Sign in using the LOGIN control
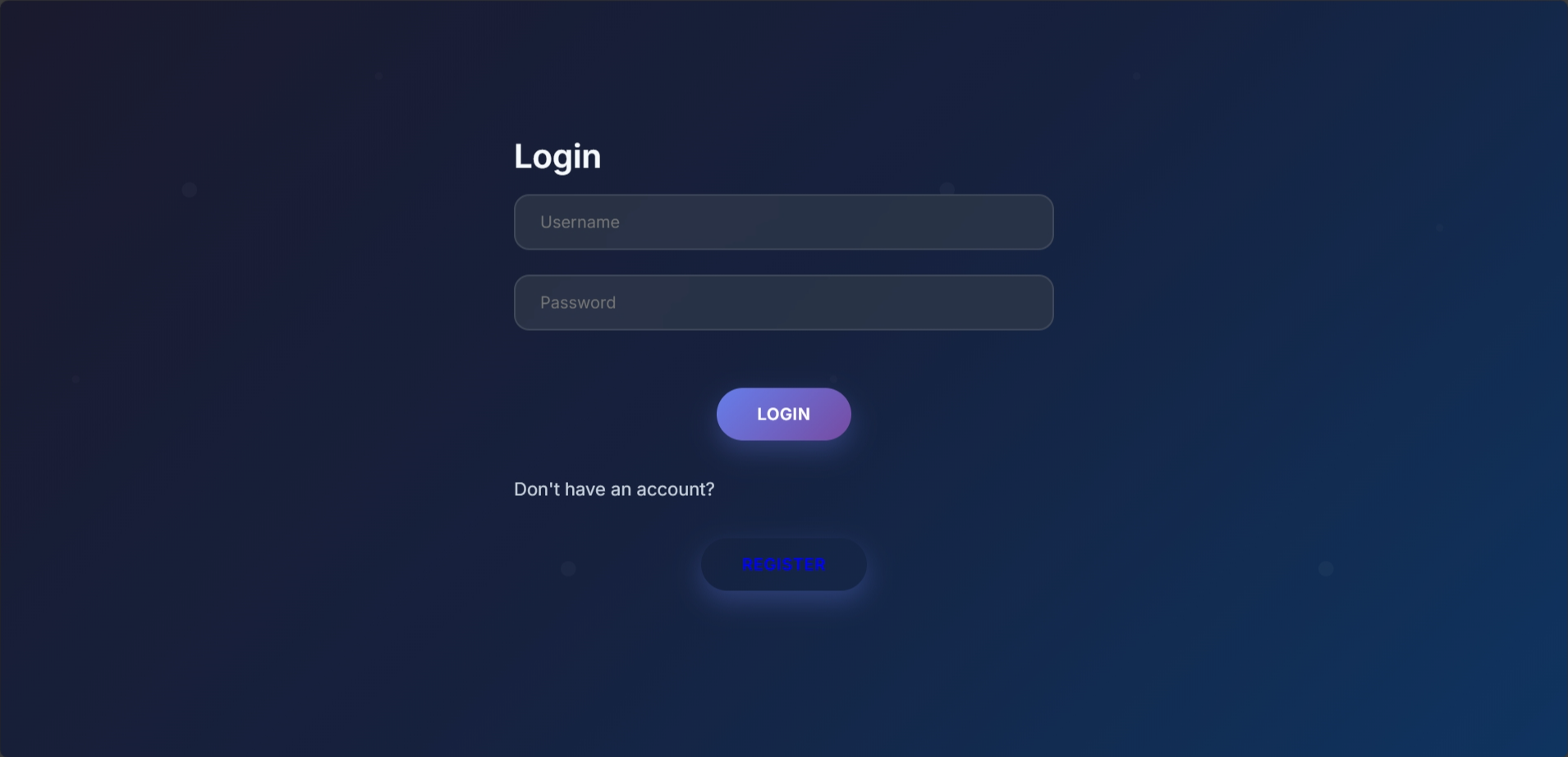The image size is (1568, 757). (783, 414)
